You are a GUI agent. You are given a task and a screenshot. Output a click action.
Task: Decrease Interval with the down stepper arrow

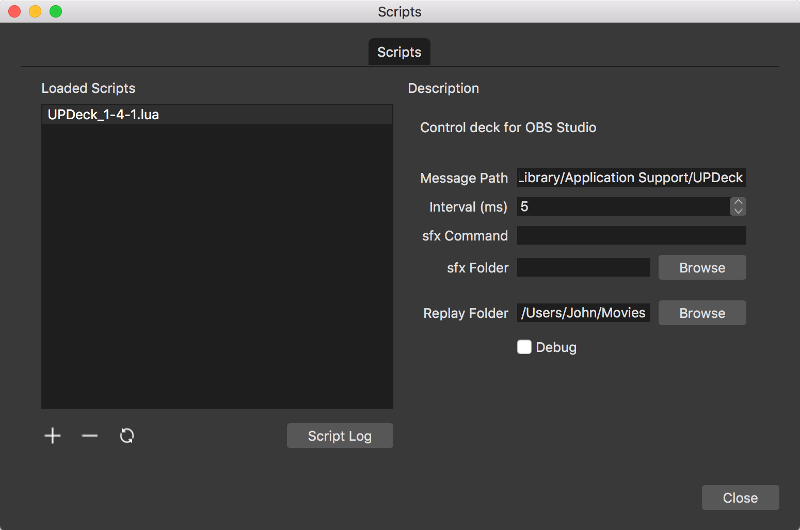pyautogui.click(x=738, y=211)
